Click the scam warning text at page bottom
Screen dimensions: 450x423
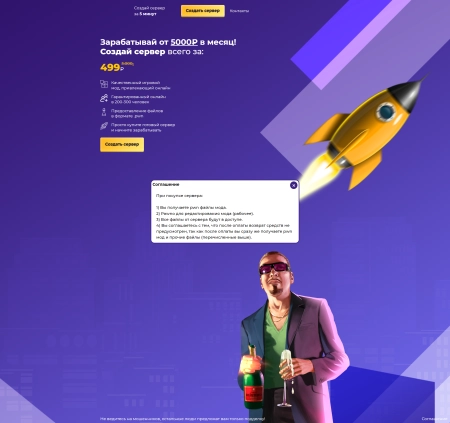[182, 419]
